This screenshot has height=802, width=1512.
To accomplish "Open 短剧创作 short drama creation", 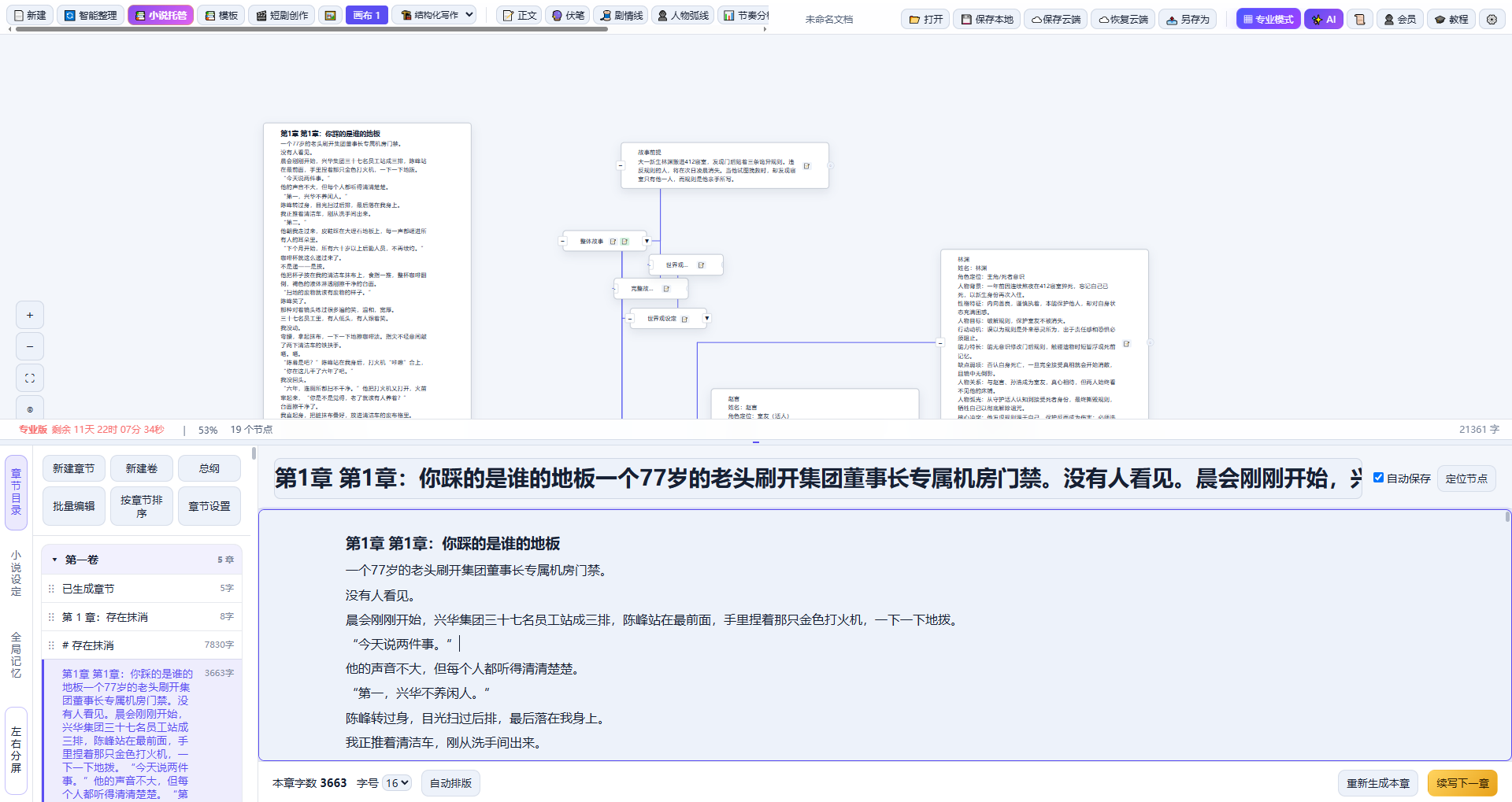I will (281, 15).
